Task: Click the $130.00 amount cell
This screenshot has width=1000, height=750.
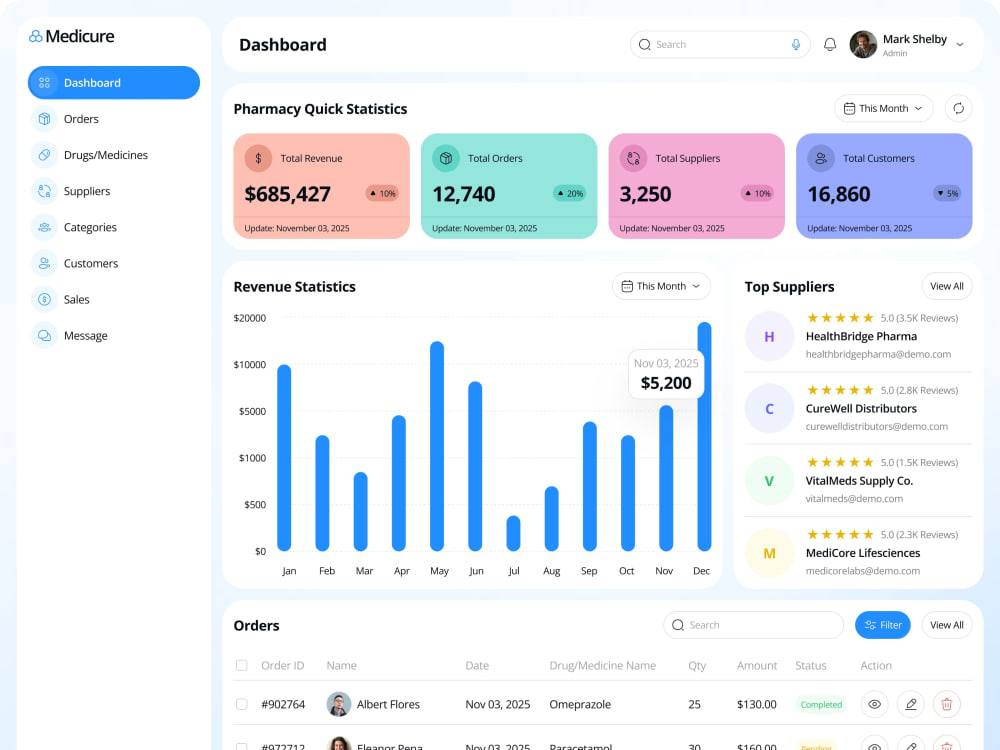Action: (x=756, y=704)
